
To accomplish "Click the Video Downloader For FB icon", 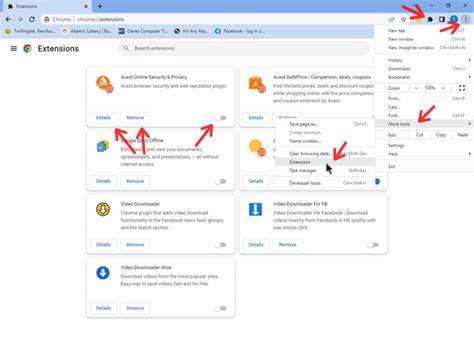I will tap(255, 209).
